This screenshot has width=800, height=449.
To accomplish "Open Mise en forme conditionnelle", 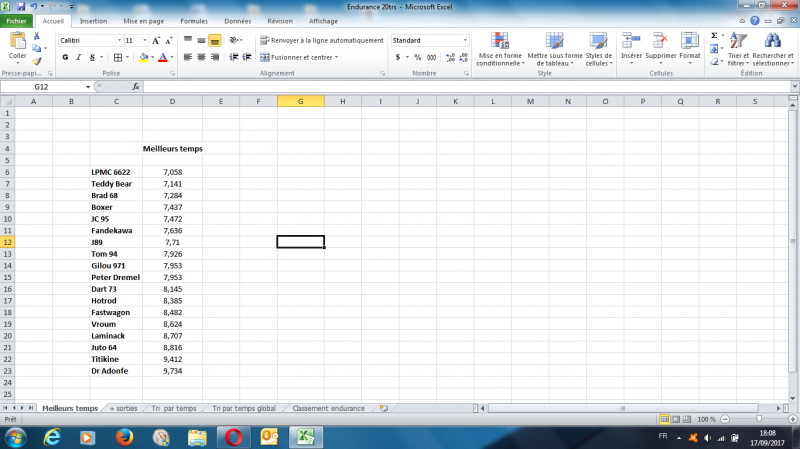I will click(x=500, y=49).
